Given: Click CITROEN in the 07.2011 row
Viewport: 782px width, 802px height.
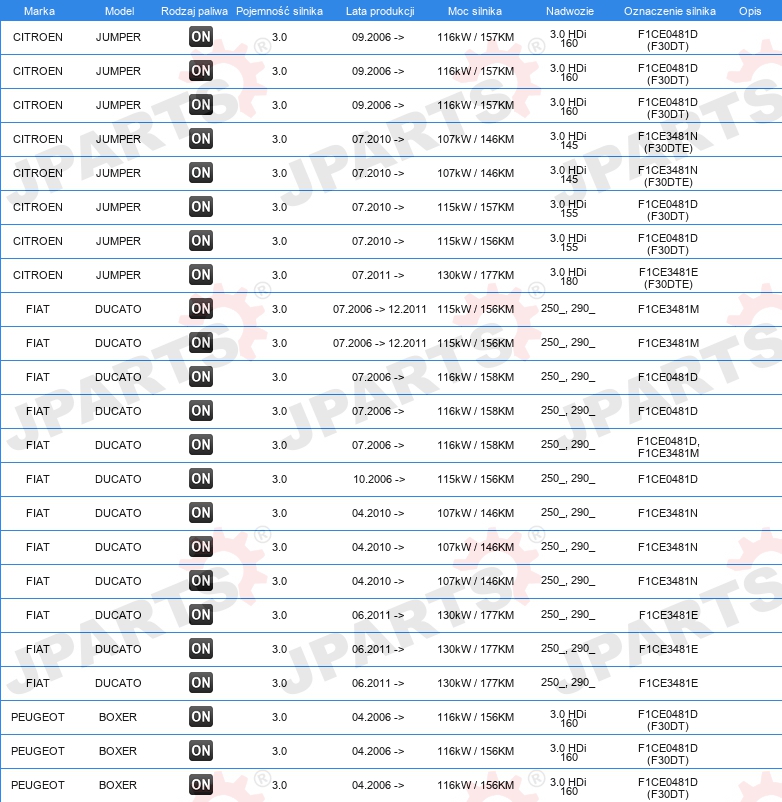Looking at the screenshot, I should [x=38, y=275].
